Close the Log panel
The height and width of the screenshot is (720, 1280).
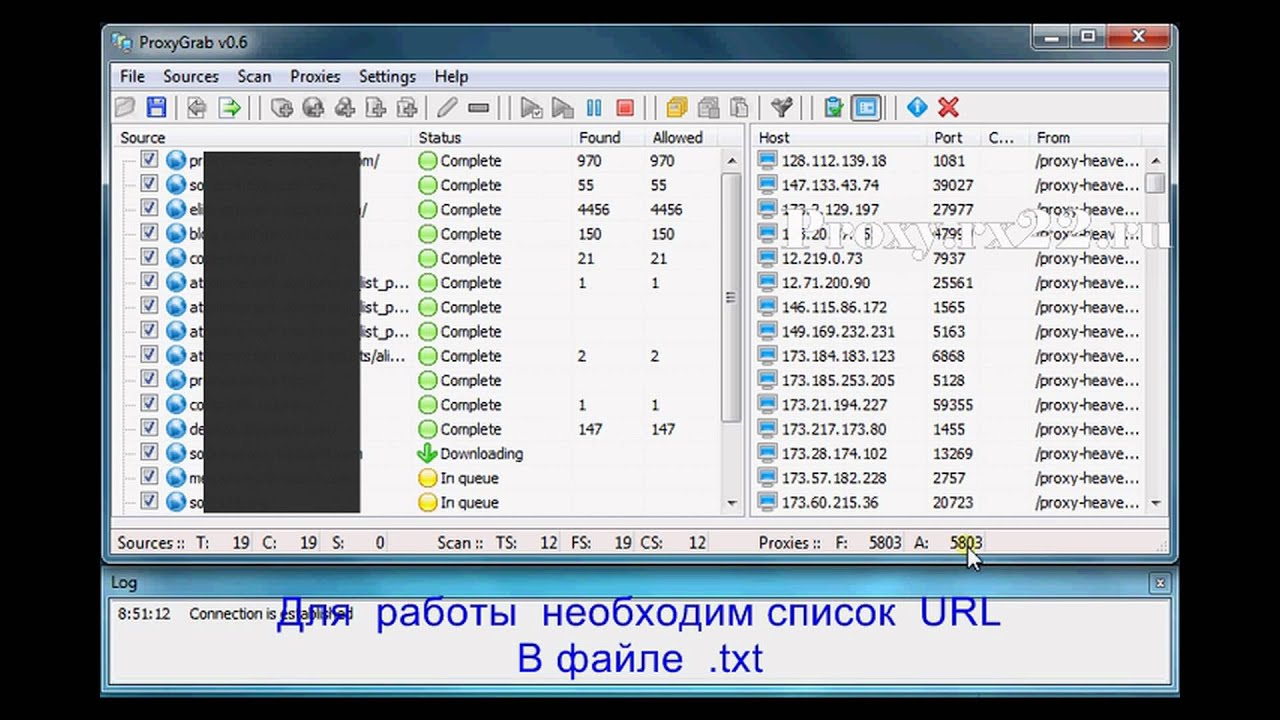[1159, 582]
